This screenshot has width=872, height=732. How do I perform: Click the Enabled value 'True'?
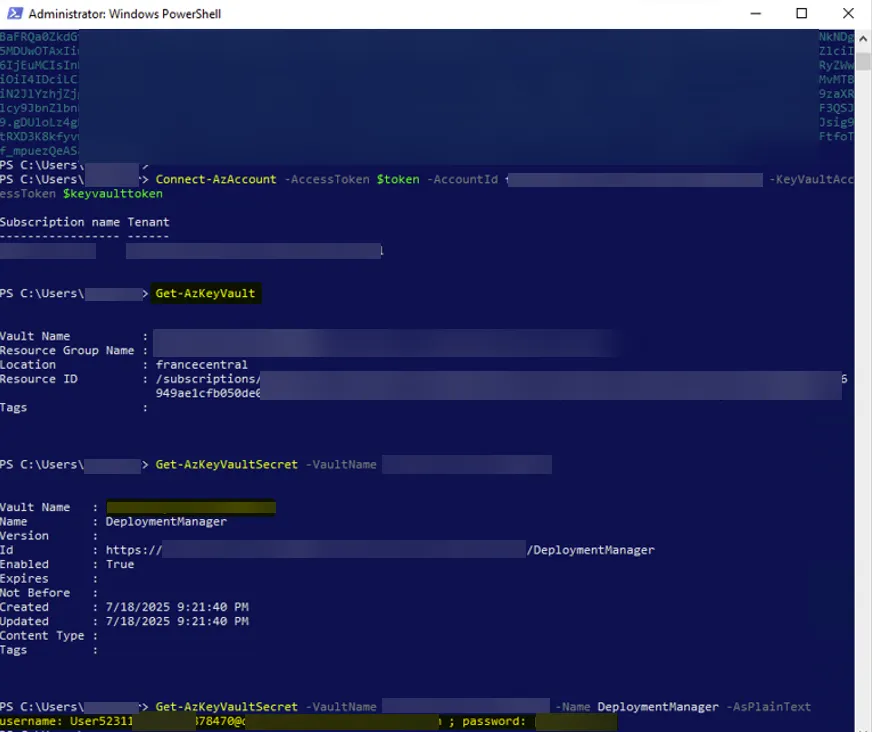[x=120, y=565]
